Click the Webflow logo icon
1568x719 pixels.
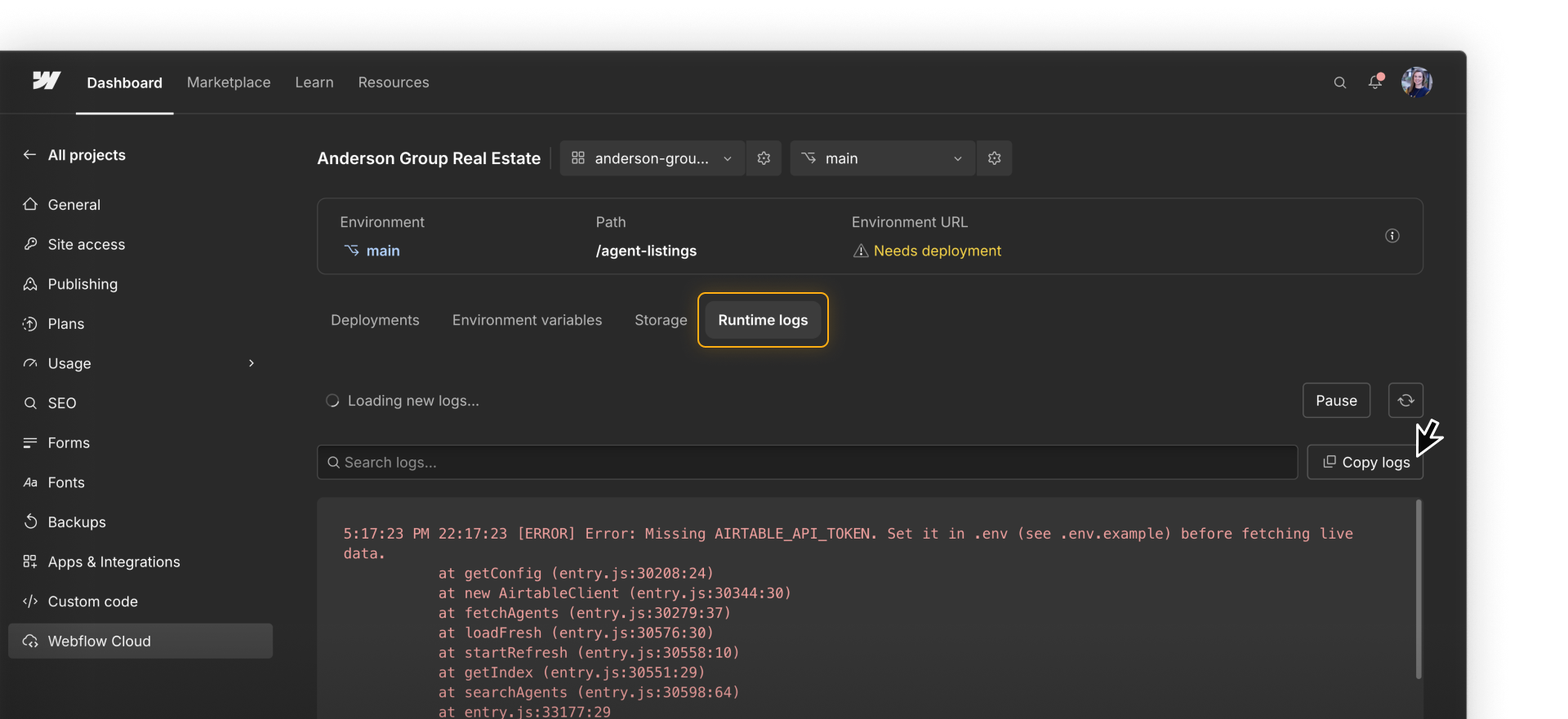click(47, 81)
